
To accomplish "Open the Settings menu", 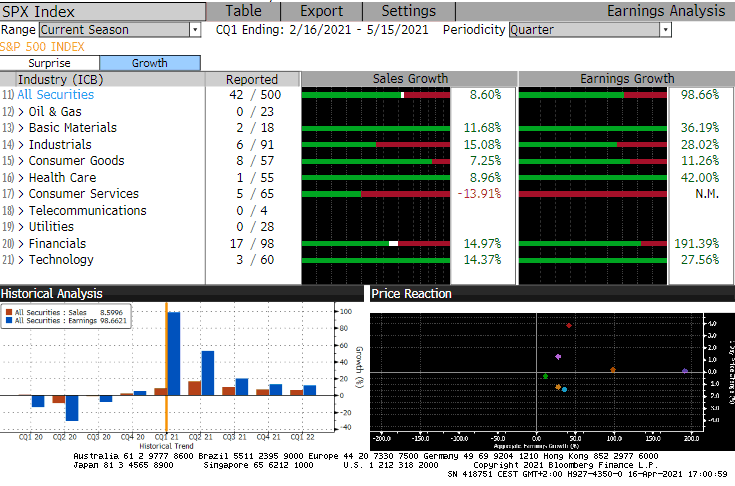I will [x=408, y=11].
